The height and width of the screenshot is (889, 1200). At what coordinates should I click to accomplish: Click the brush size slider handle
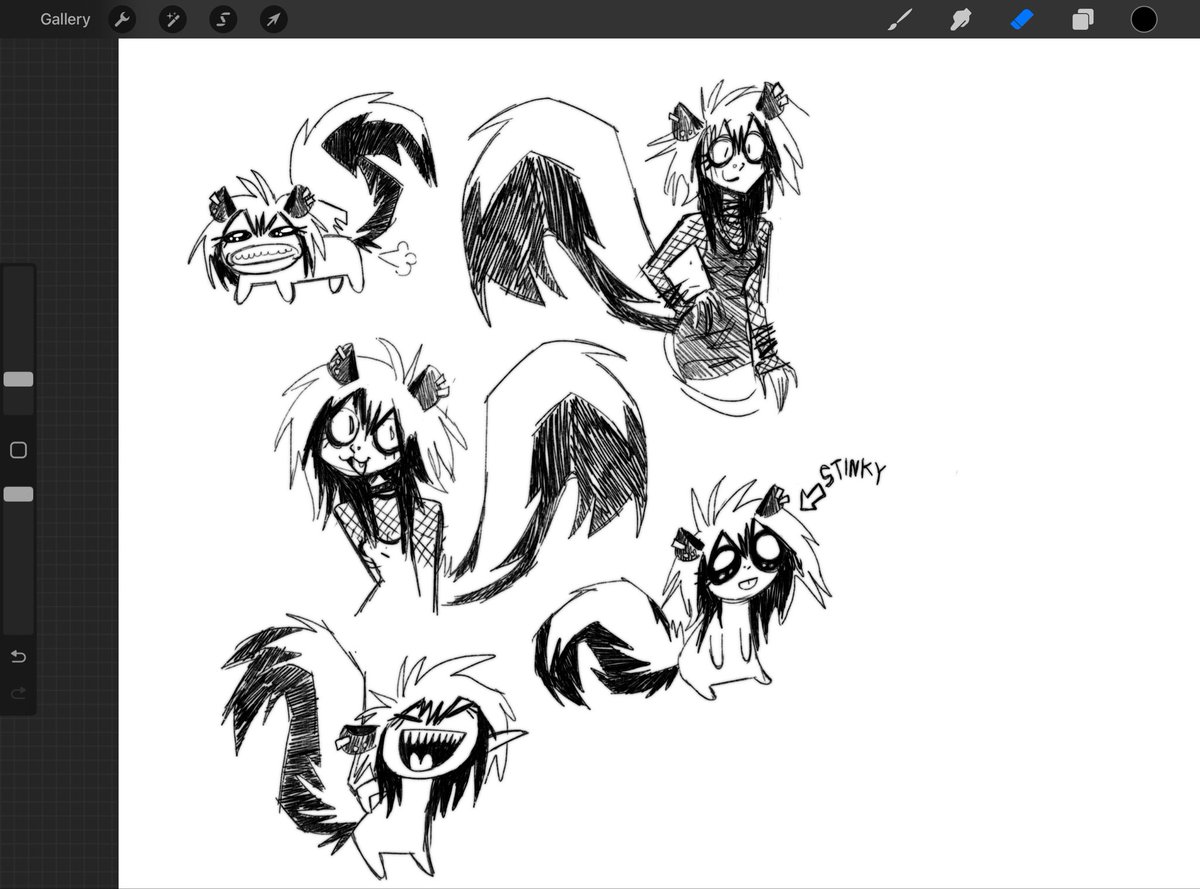pos(18,379)
